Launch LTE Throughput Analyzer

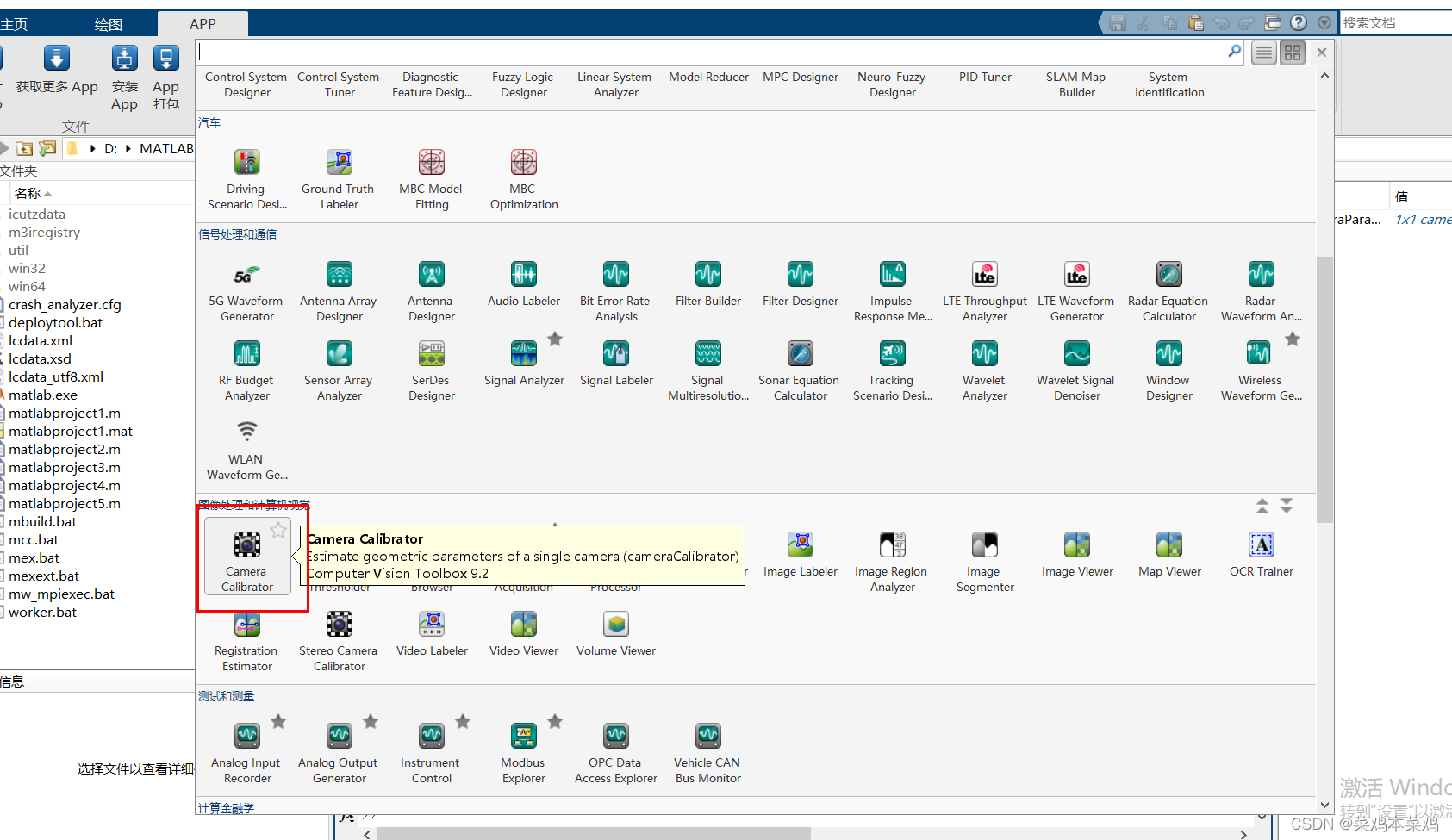(985, 291)
